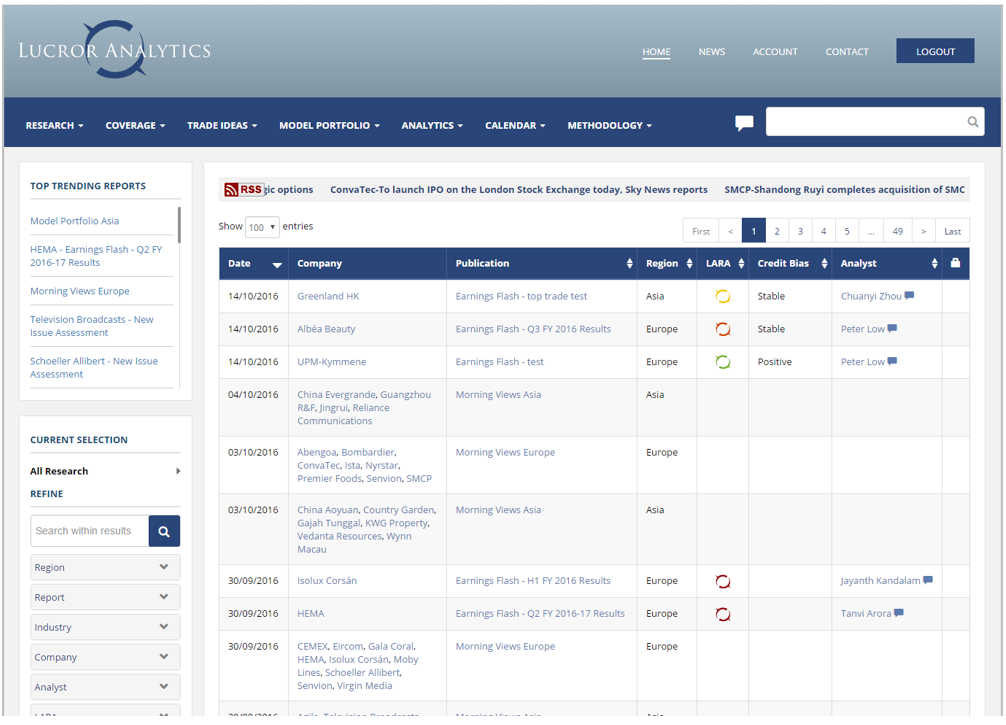The width and height of the screenshot is (1006, 725).
Task: Click the Search within results field
Action: (x=89, y=531)
